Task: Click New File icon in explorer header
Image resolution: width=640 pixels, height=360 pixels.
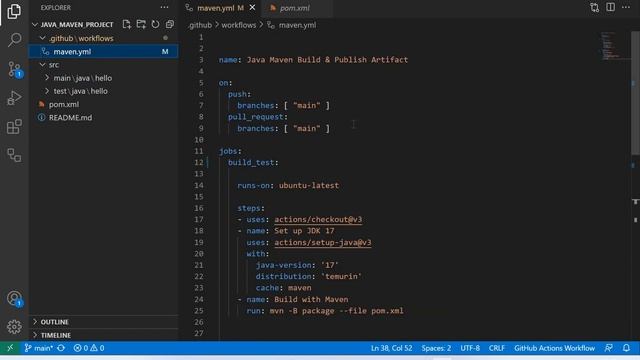Action: click(x=127, y=24)
